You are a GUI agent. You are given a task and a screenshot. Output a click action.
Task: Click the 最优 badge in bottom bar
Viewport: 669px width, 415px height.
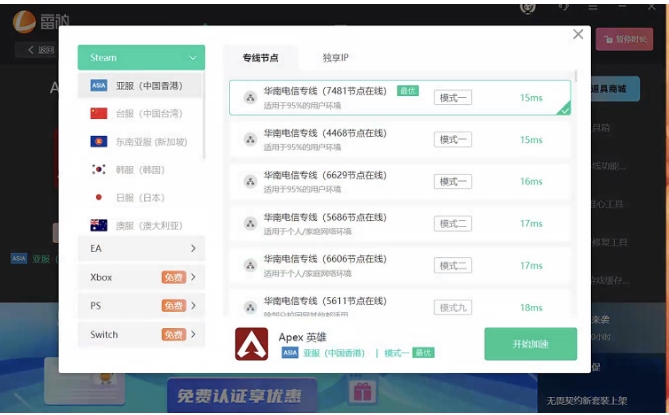(423, 353)
